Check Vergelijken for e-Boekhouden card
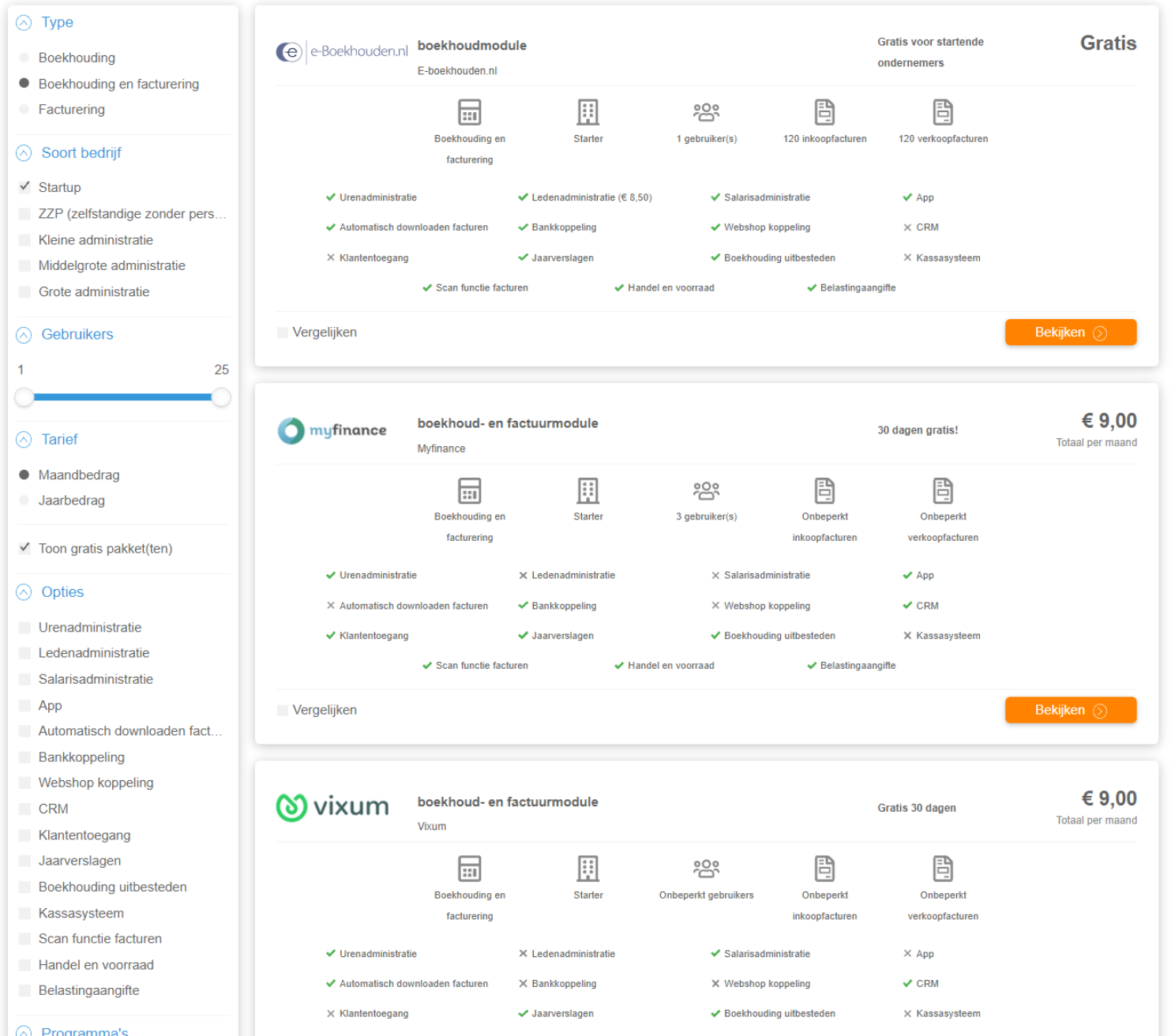Image resolution: width=1171 pixels, height=1036 pixels. coord(283,332)
